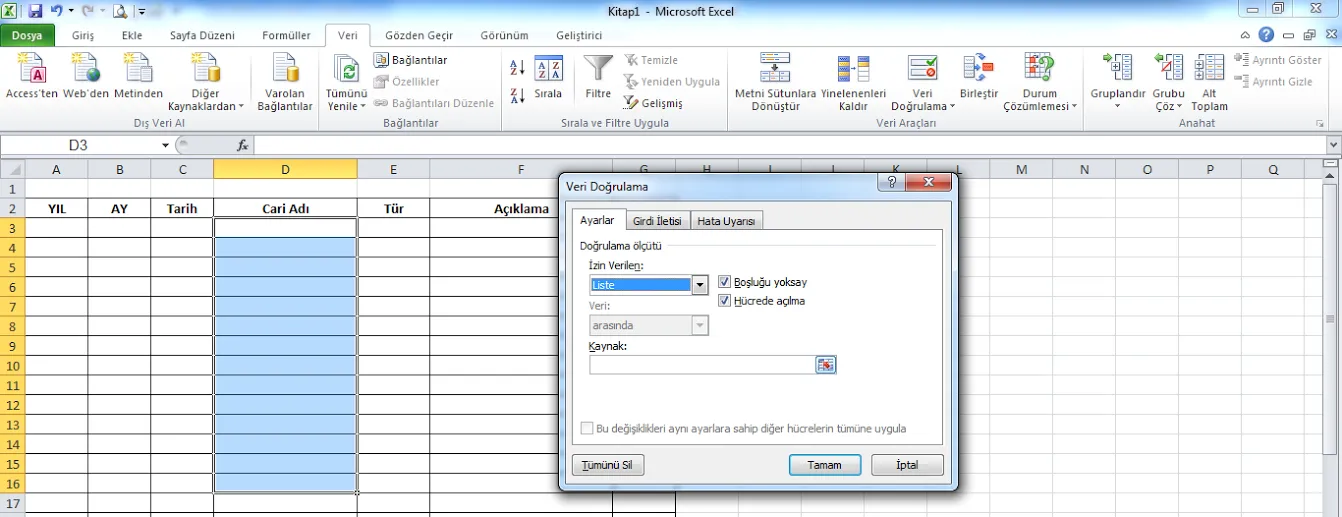Switch to the Girdi İletisi tab
The width and height of the screenshot is (1342, 517).
657,221
